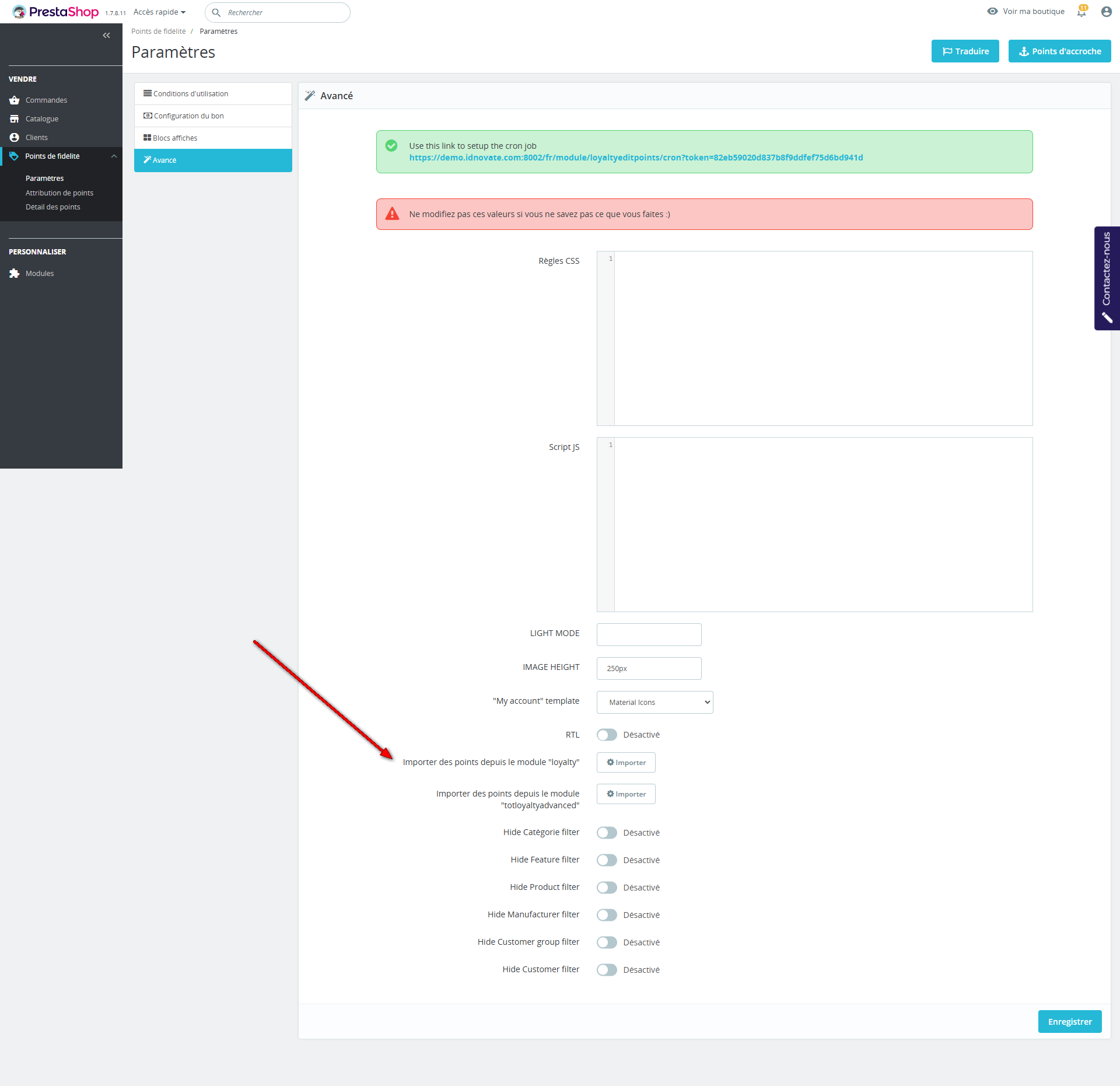Open the Contactez-nous side panel
The image size is (1120, 1086).
(1107, 278)
